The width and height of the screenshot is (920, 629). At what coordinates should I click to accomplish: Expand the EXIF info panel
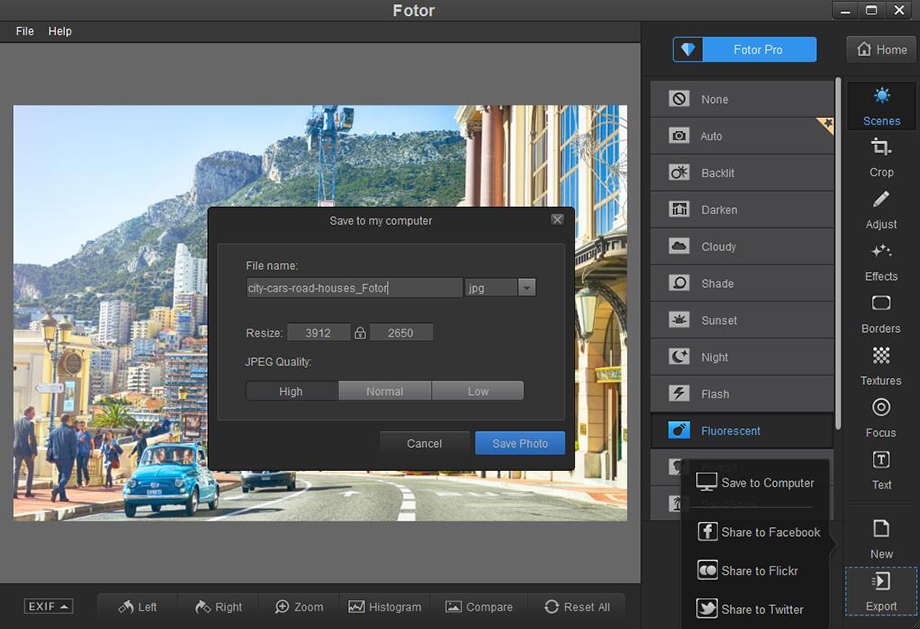[49, 607]
